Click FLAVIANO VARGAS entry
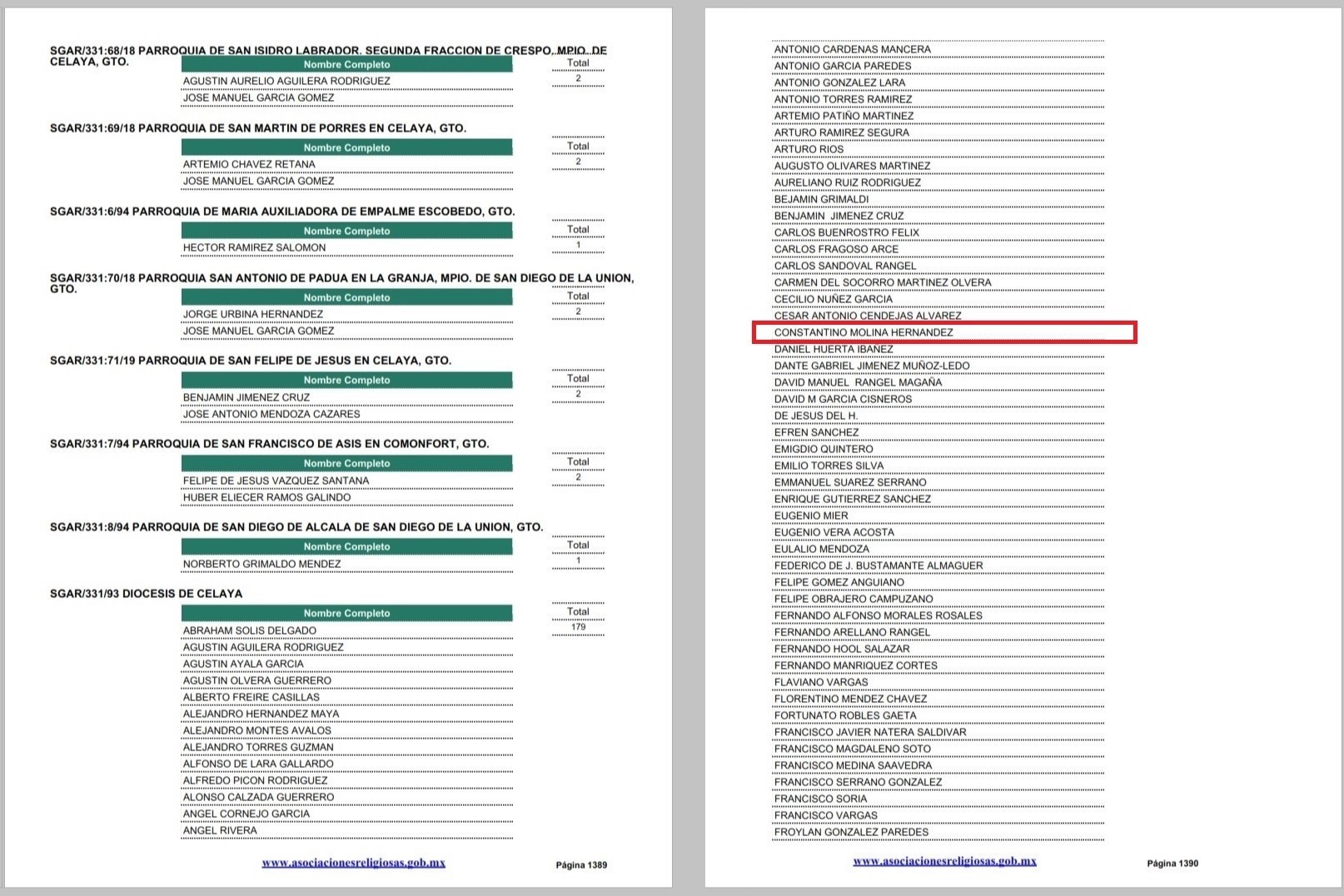Screen dimensions: 1344x896 [x=821, y=682]
